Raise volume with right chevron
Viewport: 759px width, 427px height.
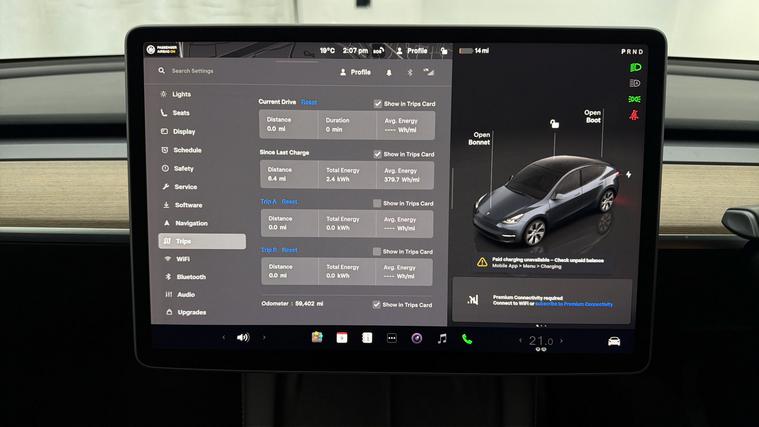coord(264,338)
